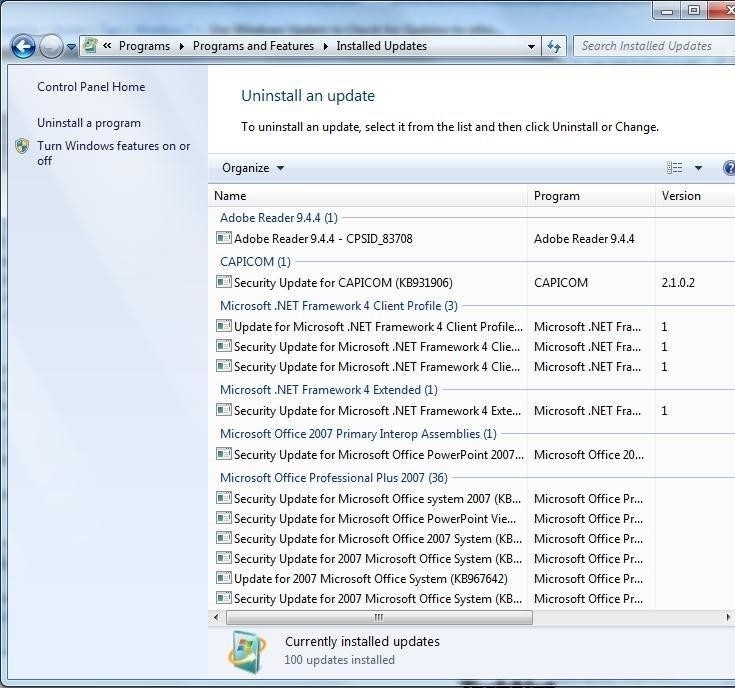This screenshot has width=735, height=688.
Task: Click the Adobe Reader 9.4.4 update icon
Action: (224, 239)
